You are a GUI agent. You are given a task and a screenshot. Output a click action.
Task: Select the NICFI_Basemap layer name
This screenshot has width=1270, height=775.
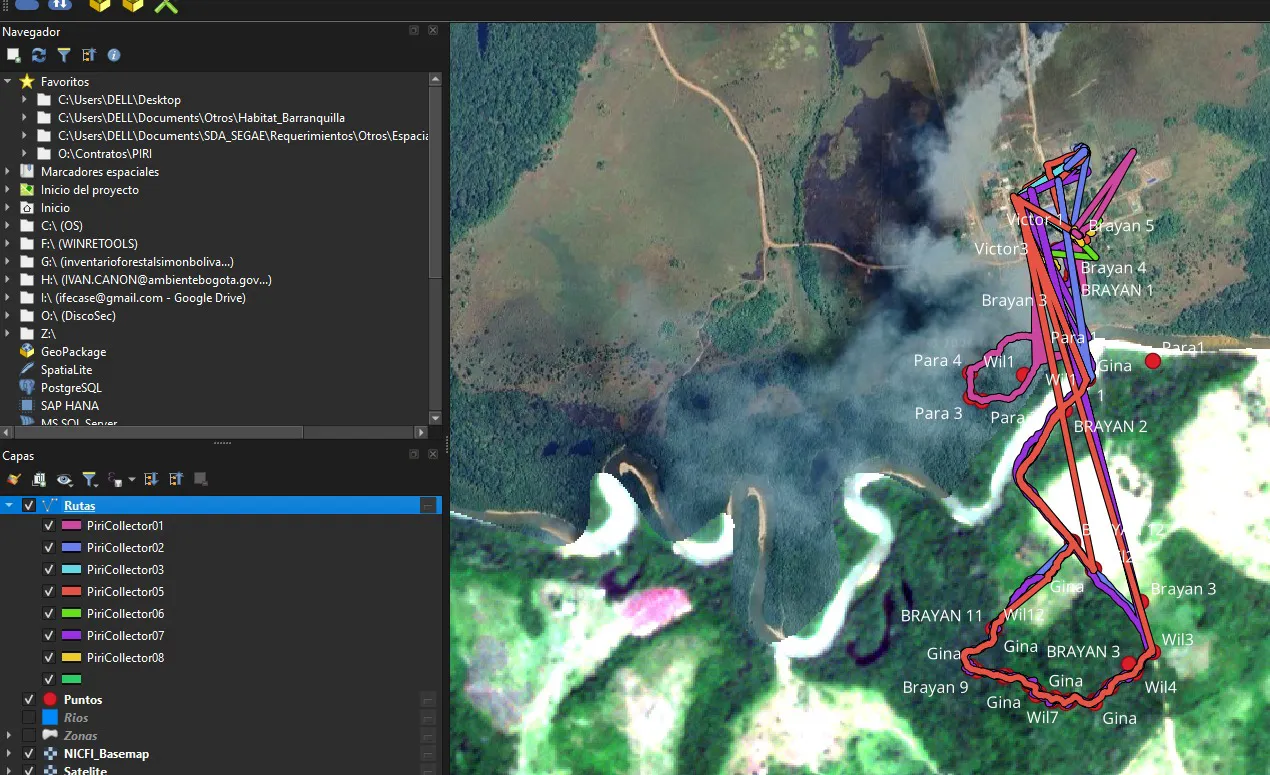tap(106, 754)
